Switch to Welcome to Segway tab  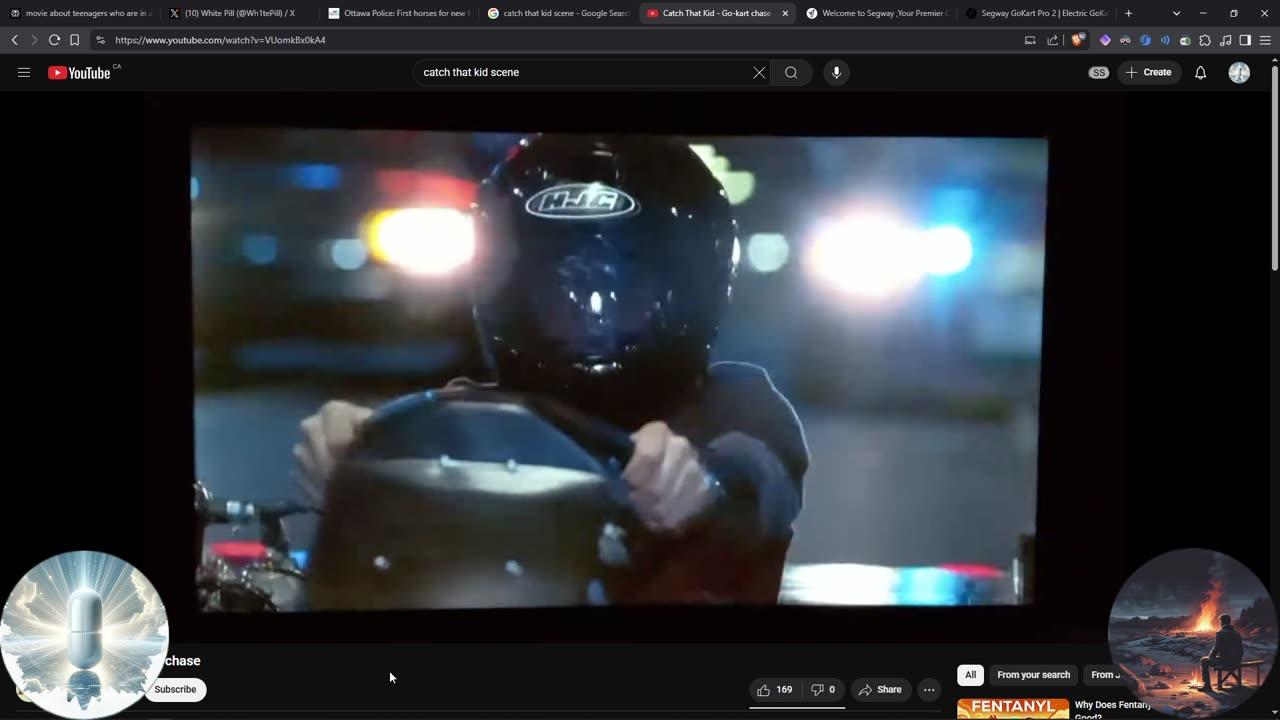pyautogui.click(x=875, y=13)
